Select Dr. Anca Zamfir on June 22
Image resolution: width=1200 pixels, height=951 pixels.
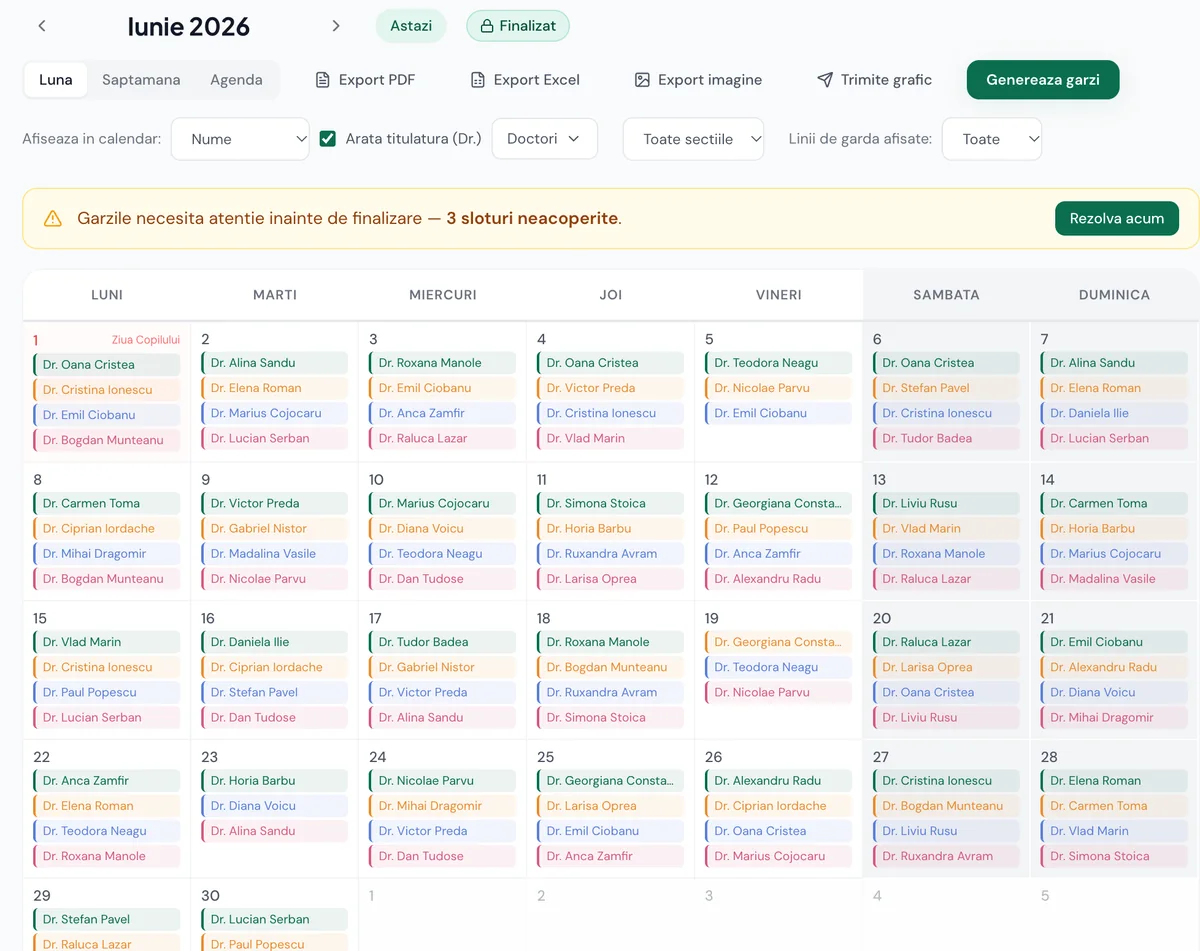coord(106,782)
